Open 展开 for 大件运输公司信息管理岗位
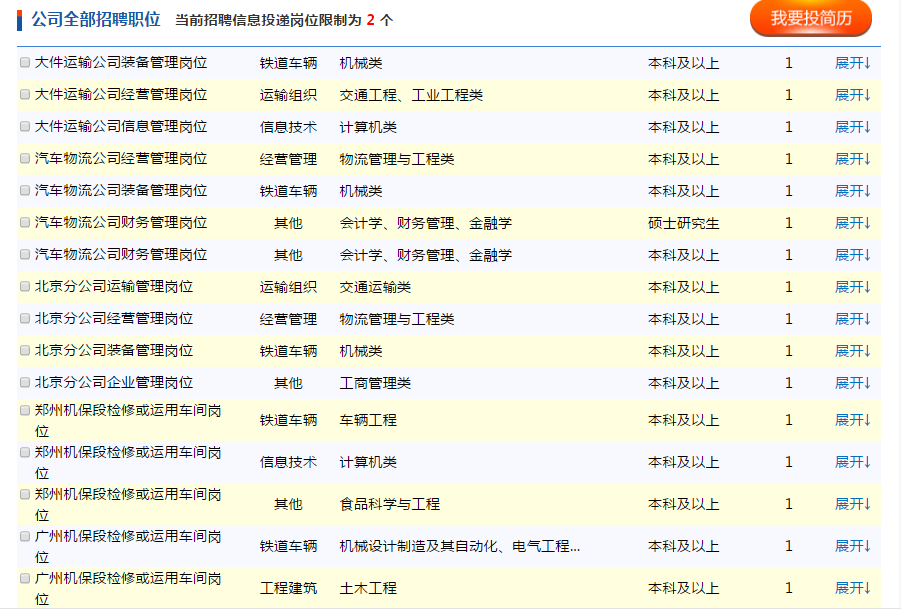Image resolution: width=901 pixels, height=610 pixels. click(853, 127)
